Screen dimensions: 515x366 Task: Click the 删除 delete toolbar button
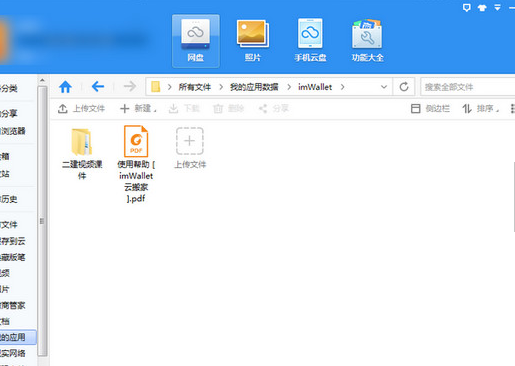[229, 108]
